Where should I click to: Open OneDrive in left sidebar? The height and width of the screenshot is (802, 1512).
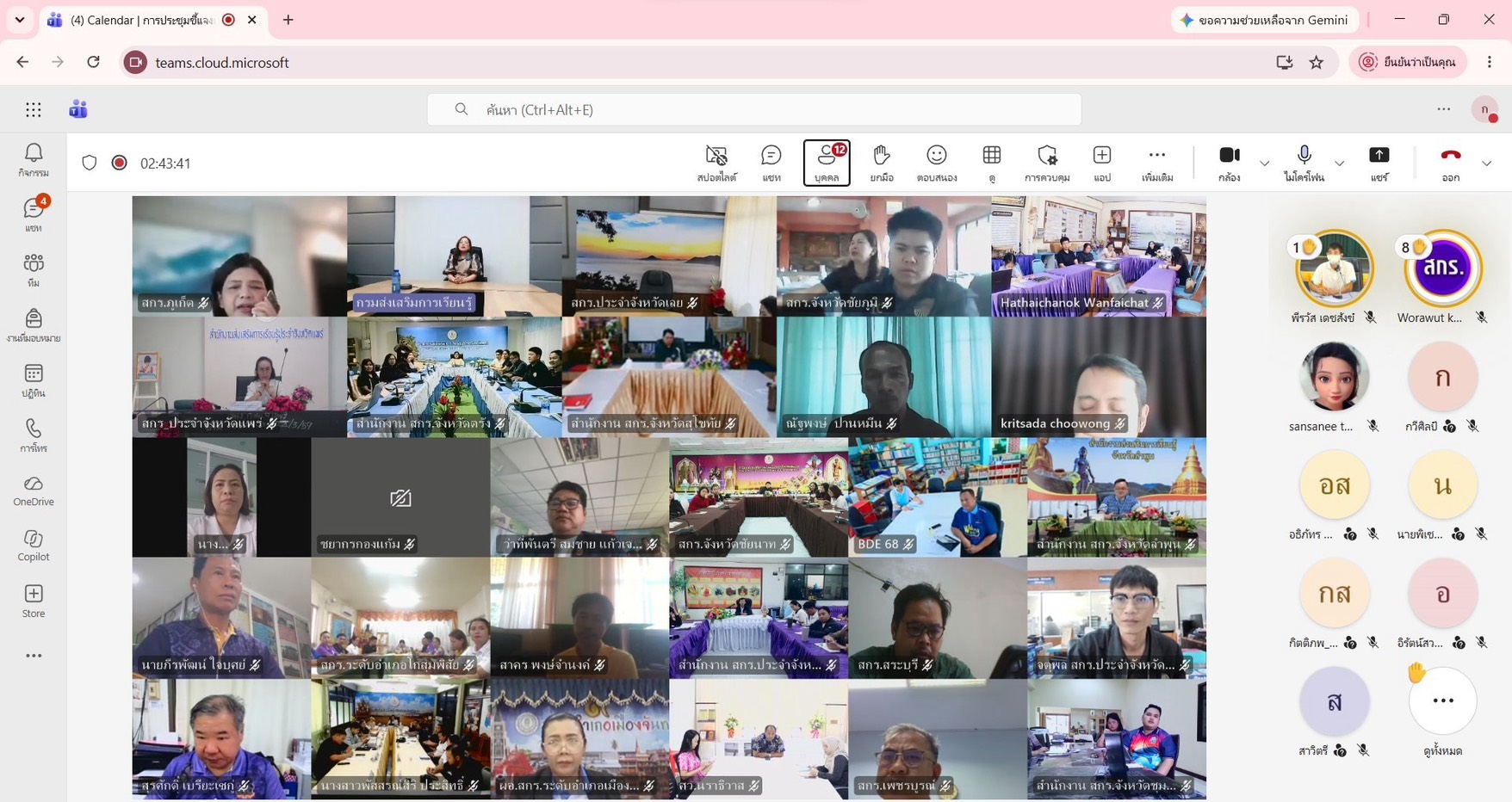34,490
